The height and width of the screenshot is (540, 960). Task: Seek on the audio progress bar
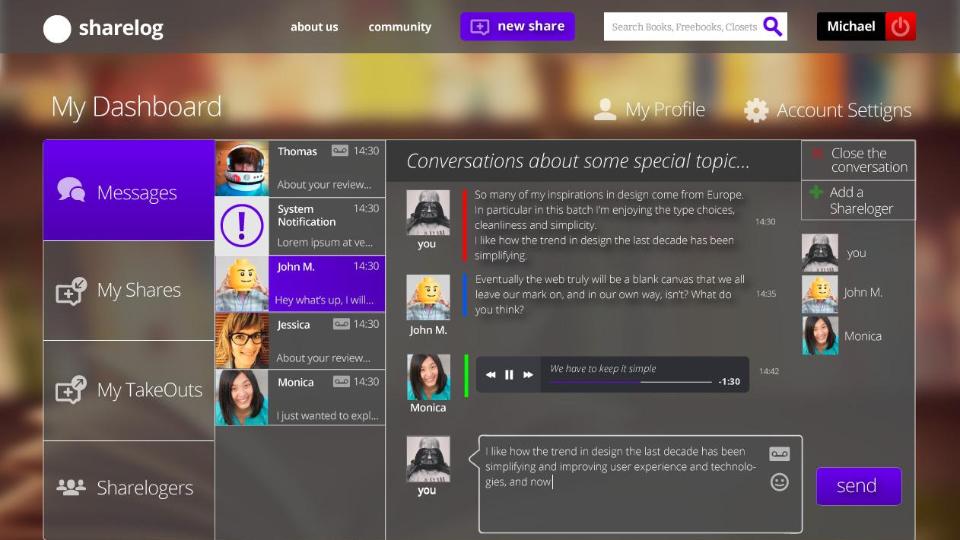(630, 382)
